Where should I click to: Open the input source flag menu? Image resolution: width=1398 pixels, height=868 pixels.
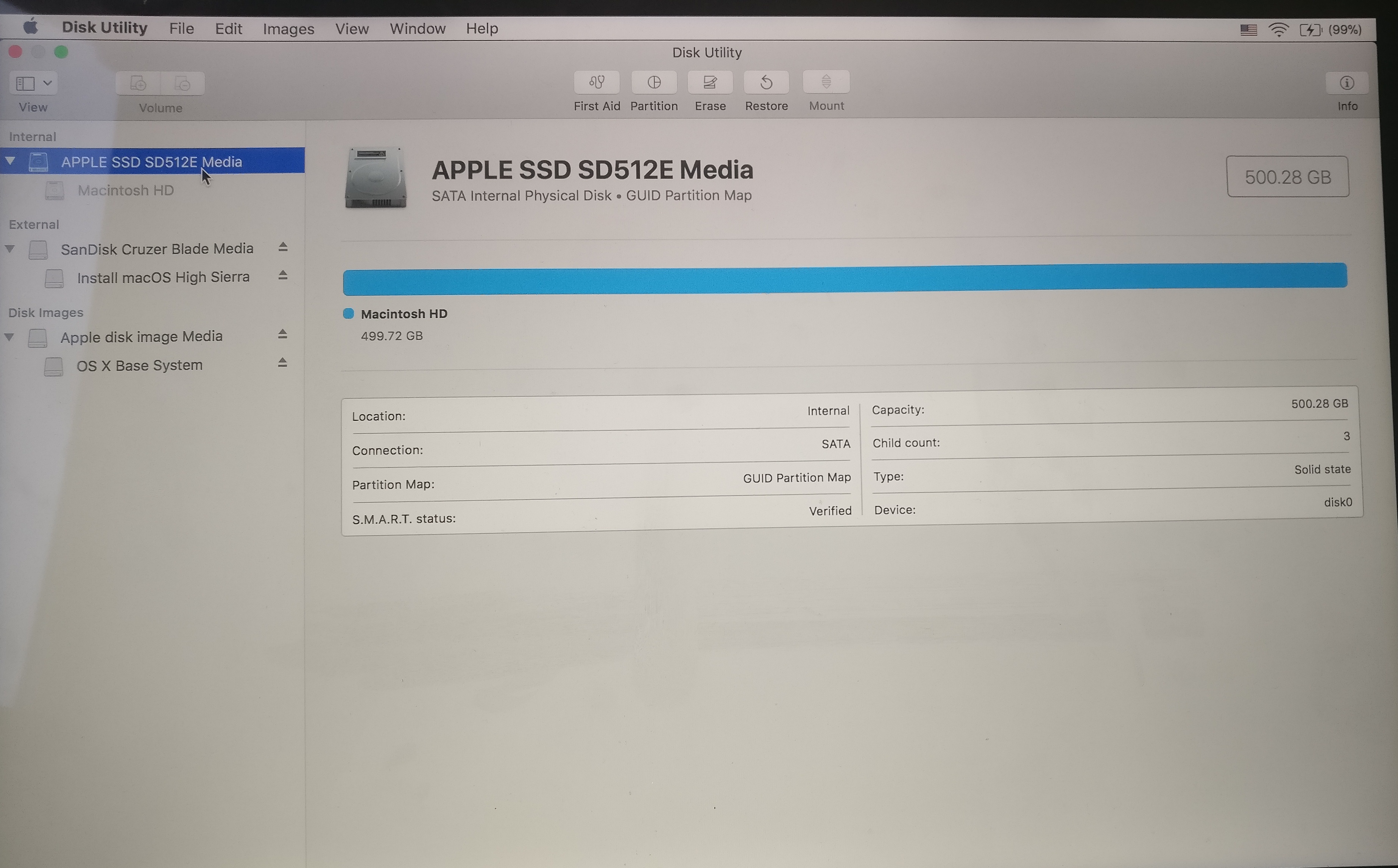(1248, 30)
